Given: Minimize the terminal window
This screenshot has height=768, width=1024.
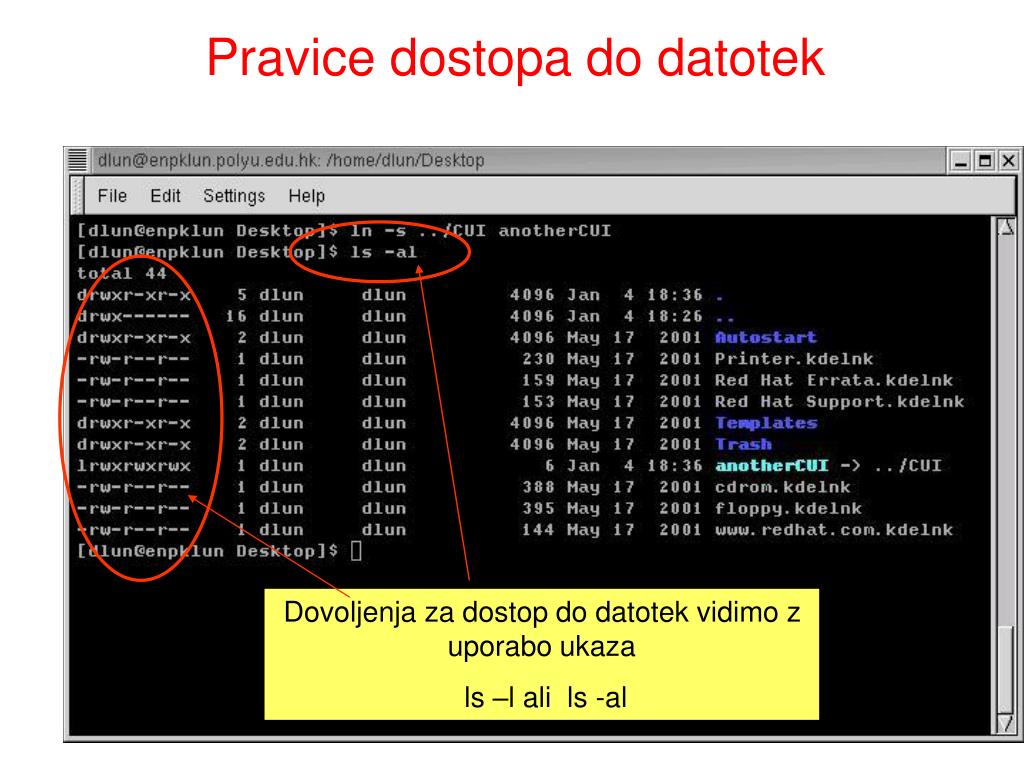Looking at the screenshot, I should tap(960, 161).
